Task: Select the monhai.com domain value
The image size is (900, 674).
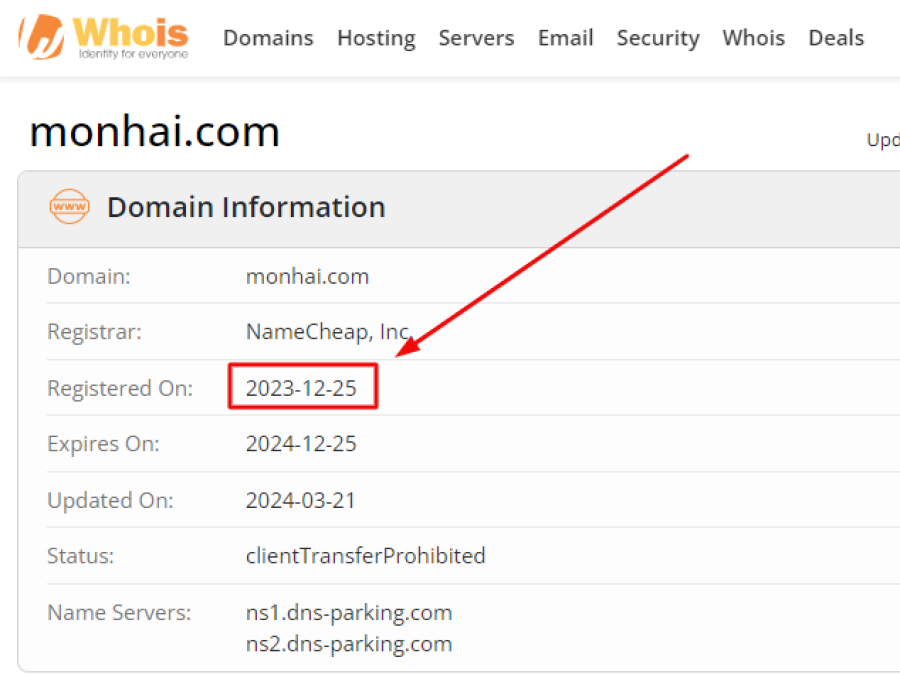Action: coord(307,277)
